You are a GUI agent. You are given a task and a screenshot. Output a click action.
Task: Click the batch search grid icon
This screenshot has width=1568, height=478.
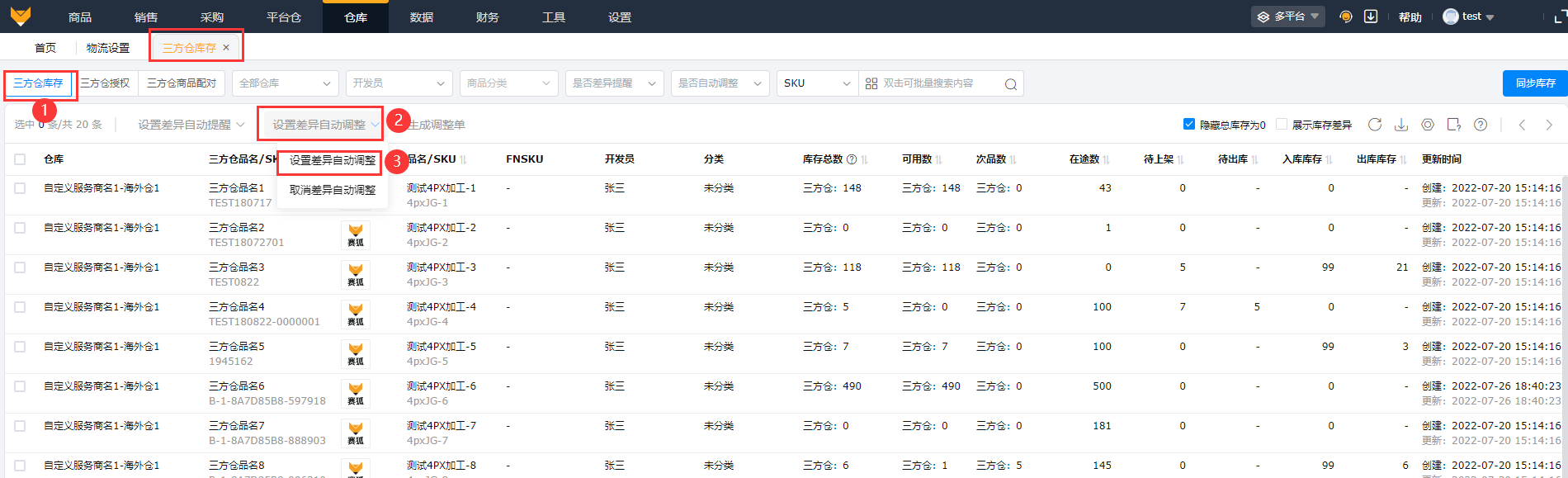[x=871, y=83]
